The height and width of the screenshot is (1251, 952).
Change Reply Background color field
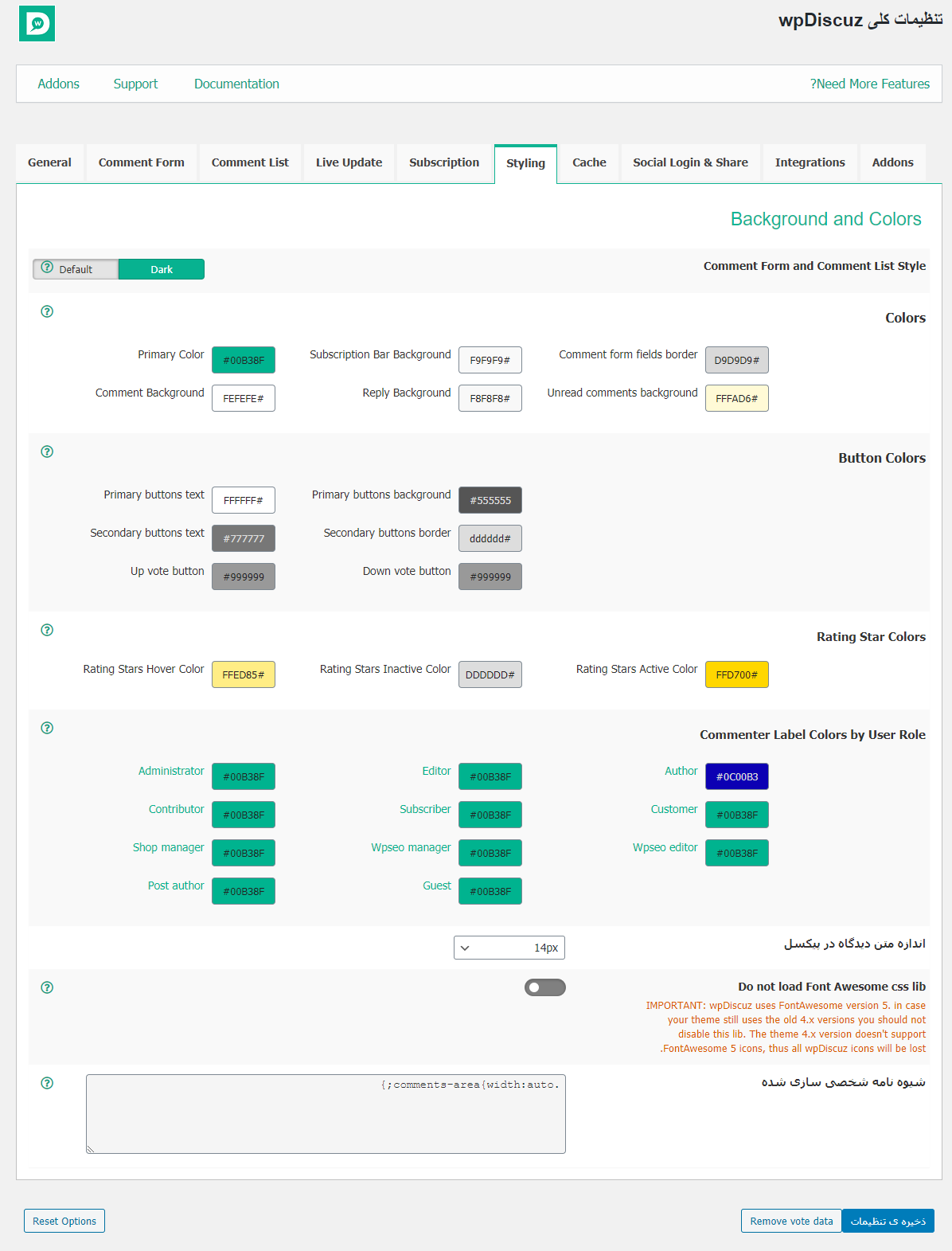490,398
